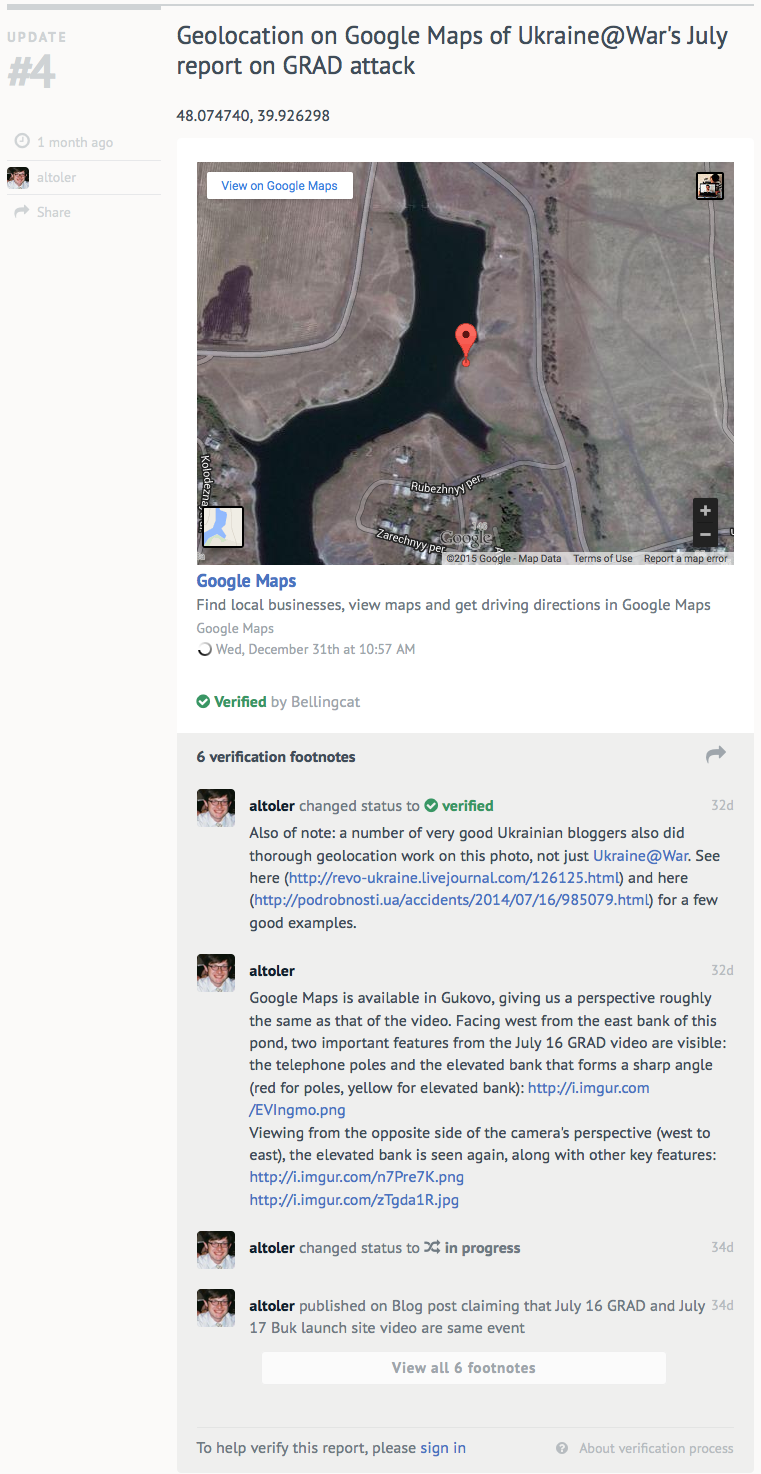Zoom out with the map minus button
The height and width of the screenshot is (1474, 761).
click(x=705, y=535)
